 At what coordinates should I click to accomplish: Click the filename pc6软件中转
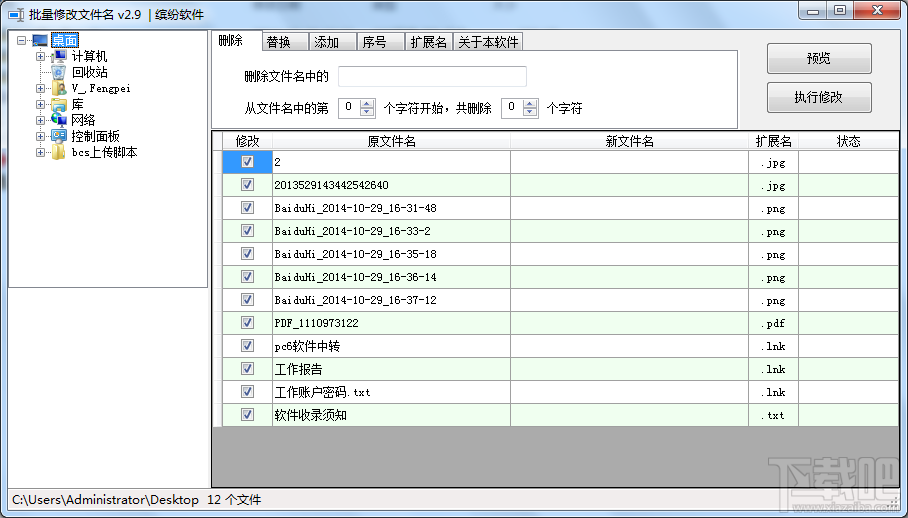click(x=307, y=346)
